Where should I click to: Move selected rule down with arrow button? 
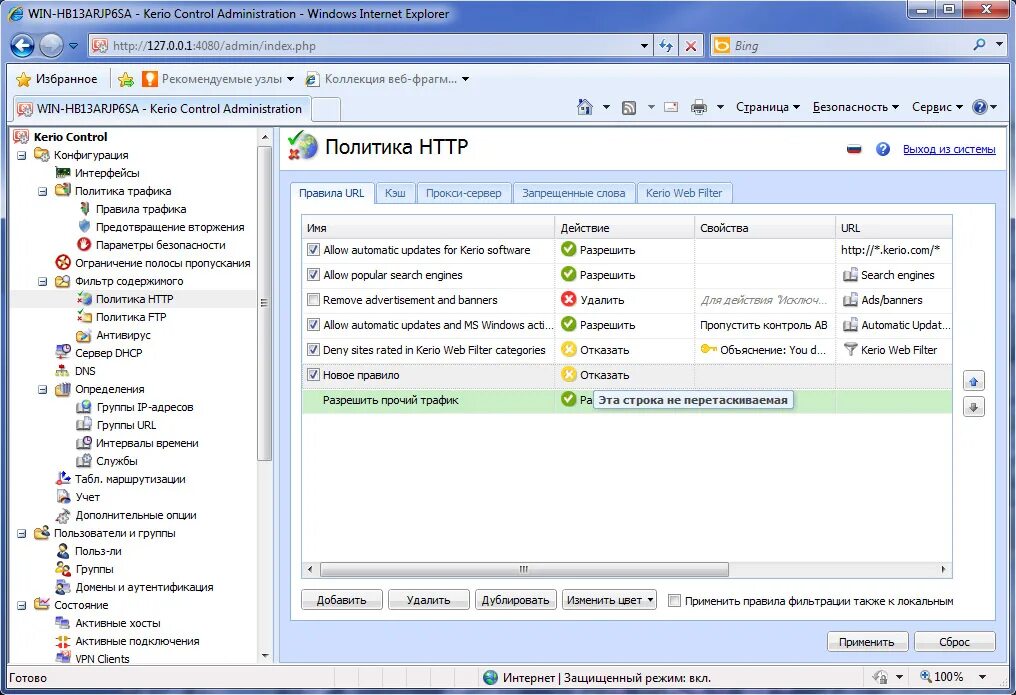(973, 407)
